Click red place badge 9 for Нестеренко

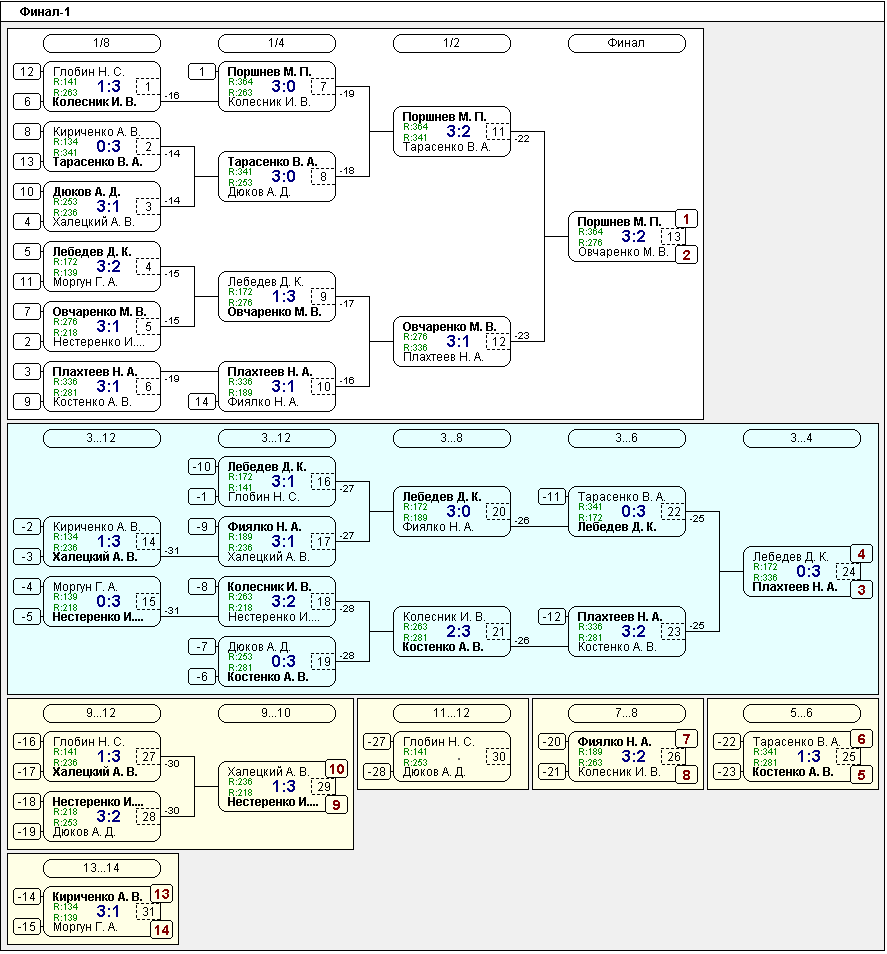[x=336, y=805]
